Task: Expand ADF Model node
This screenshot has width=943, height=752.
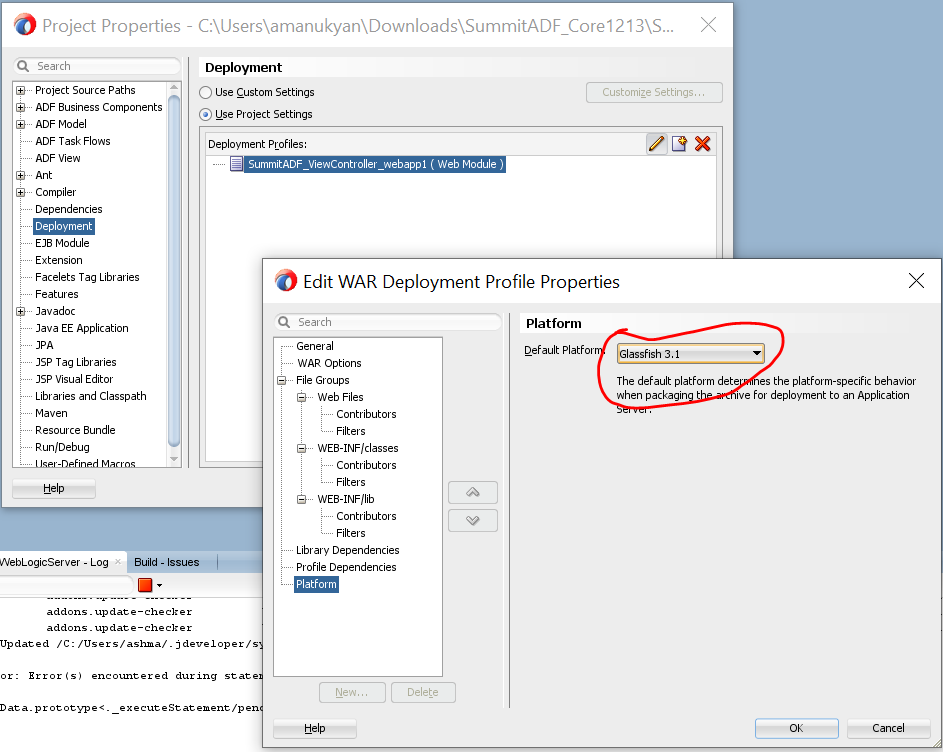Action: tap(20, 125)
